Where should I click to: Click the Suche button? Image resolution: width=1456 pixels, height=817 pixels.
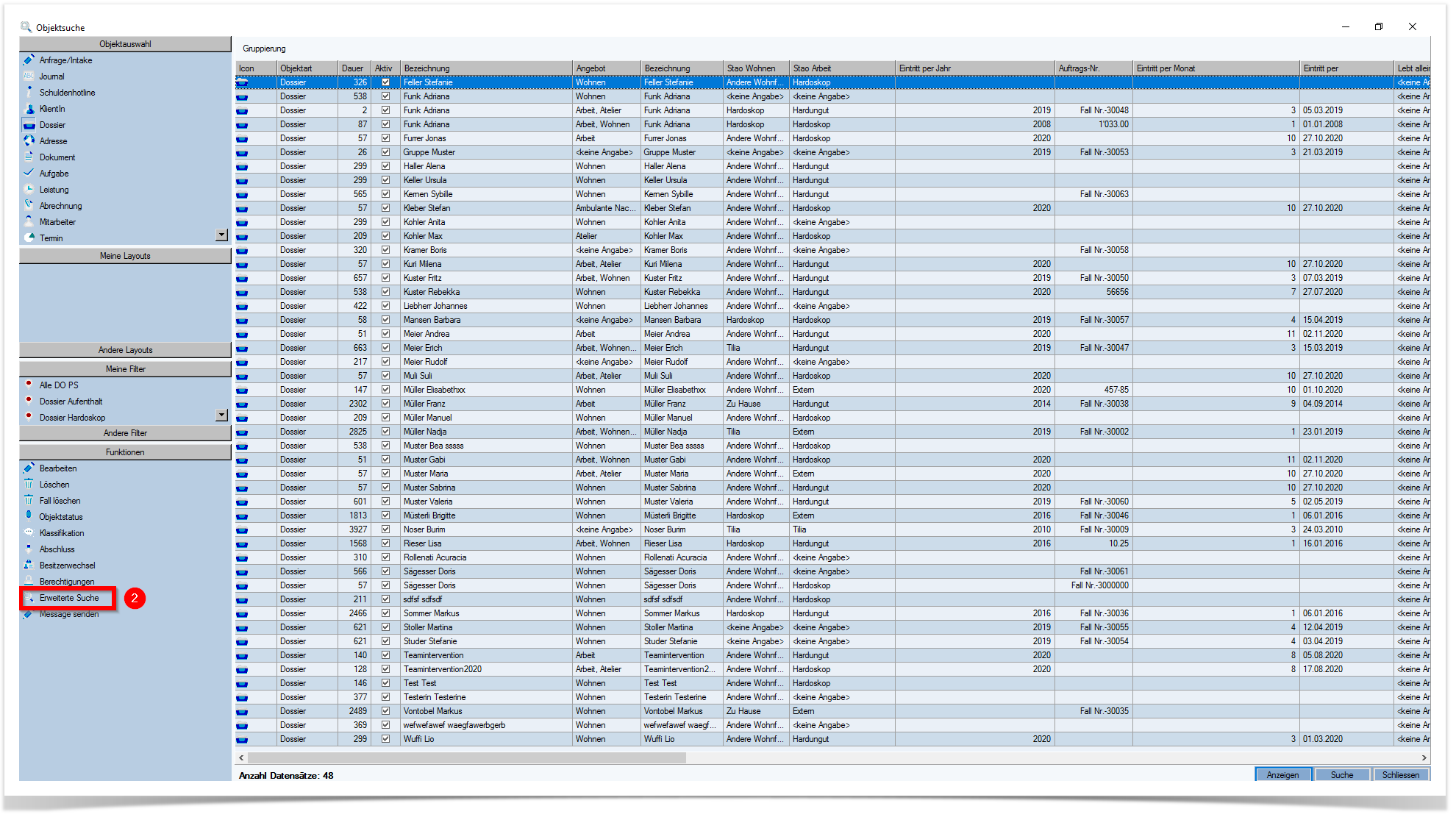1342,775
